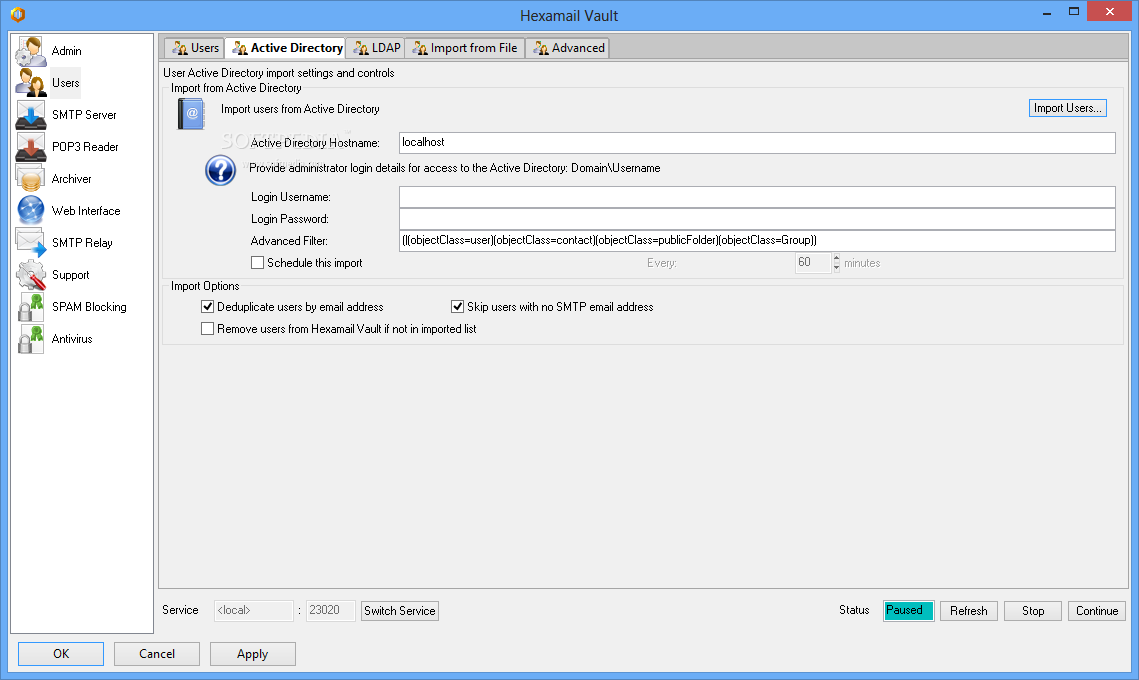Open the Support tools icon
The width and height of the screenshot is (1139, 680).
coord(31,275)
